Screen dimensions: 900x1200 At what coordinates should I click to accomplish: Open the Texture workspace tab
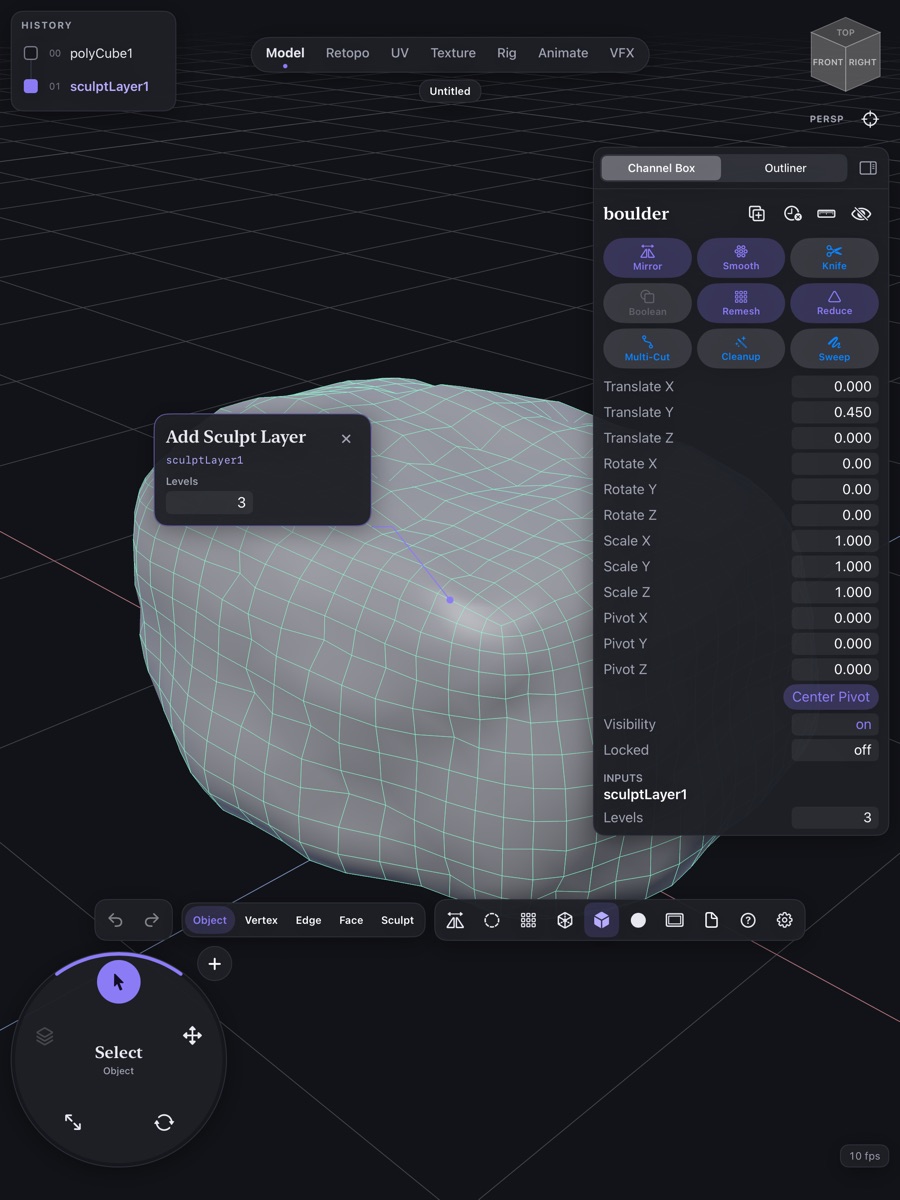click(x=453, y=53)
